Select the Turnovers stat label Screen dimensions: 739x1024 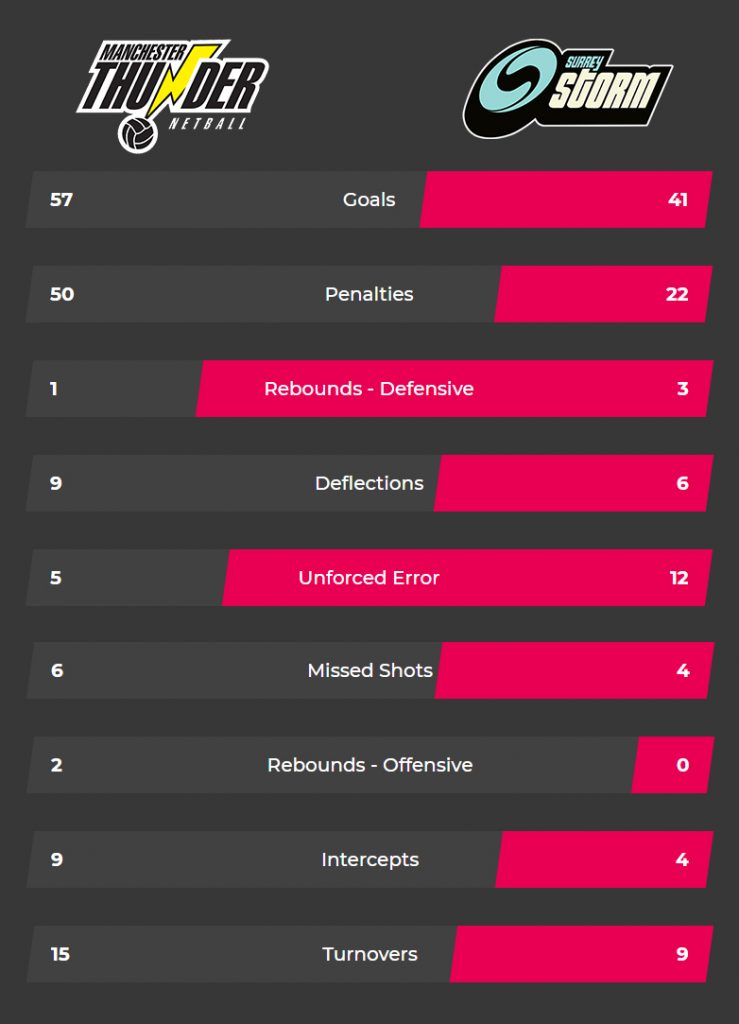(x=370, y=954)
